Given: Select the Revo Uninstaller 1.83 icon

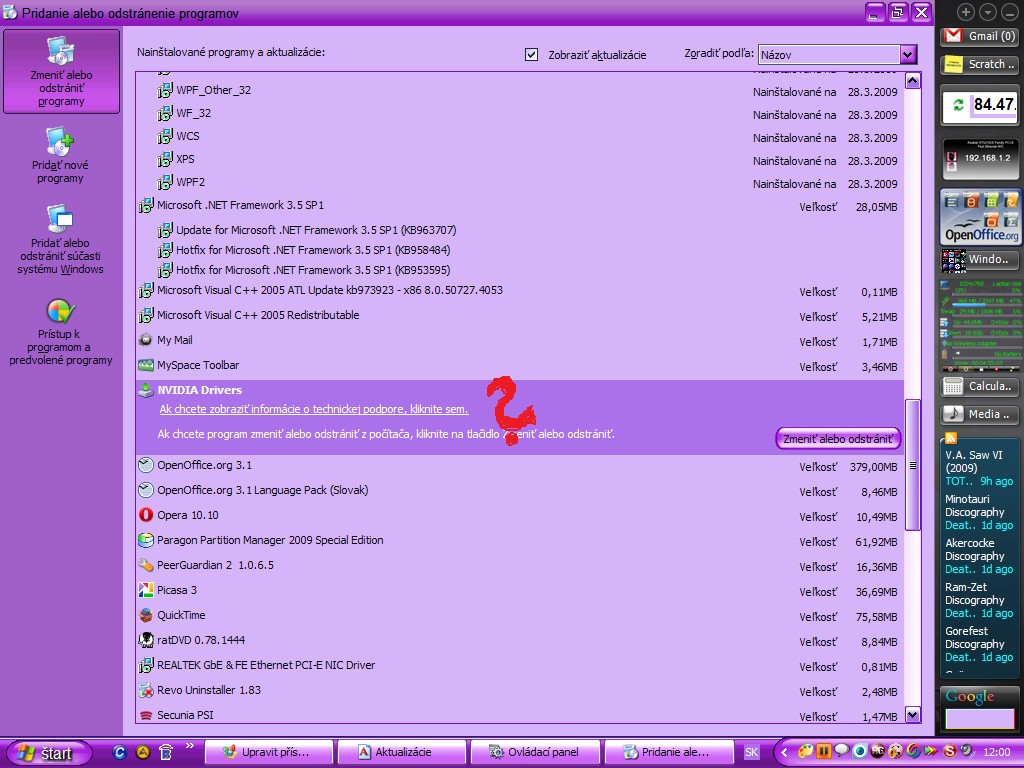Looking at the screenshot, I should point(145,690).
